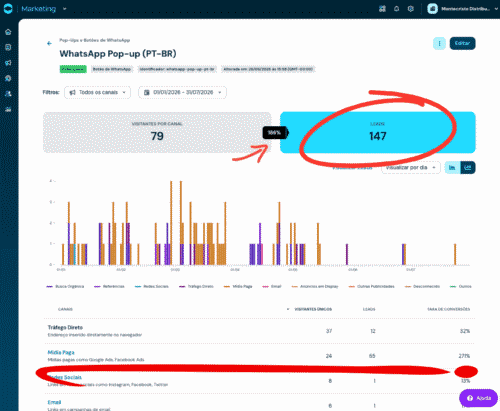Click the RD Station logo icon
Screen dimensions: 500x411
[x=8, y=9]
